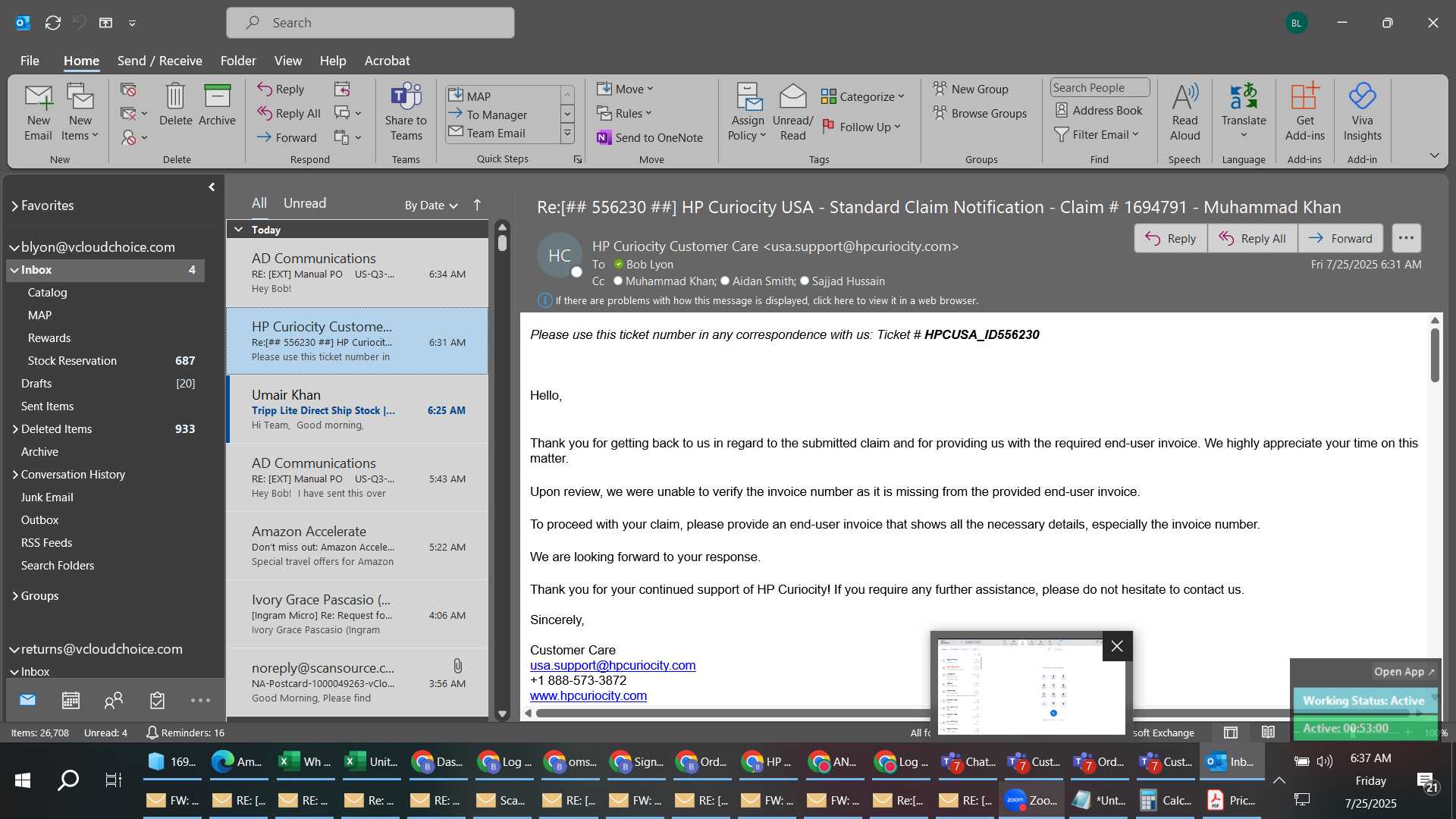Click the New Group button
Image resolution: width=1456 pixels, height=819 pixels.
coord(971,89)
